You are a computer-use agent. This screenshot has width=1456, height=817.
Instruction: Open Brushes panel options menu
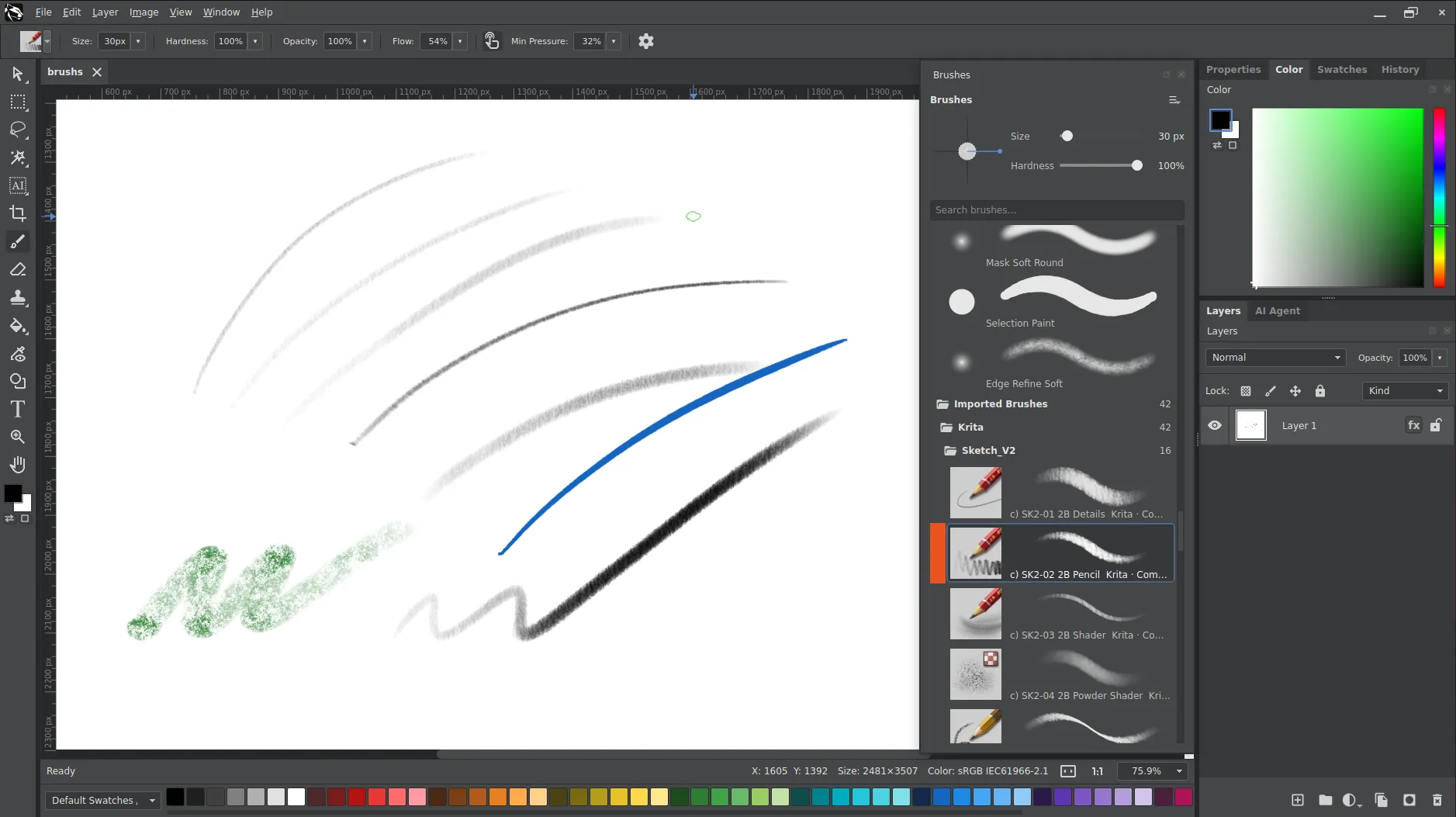tap(1174, 100)
